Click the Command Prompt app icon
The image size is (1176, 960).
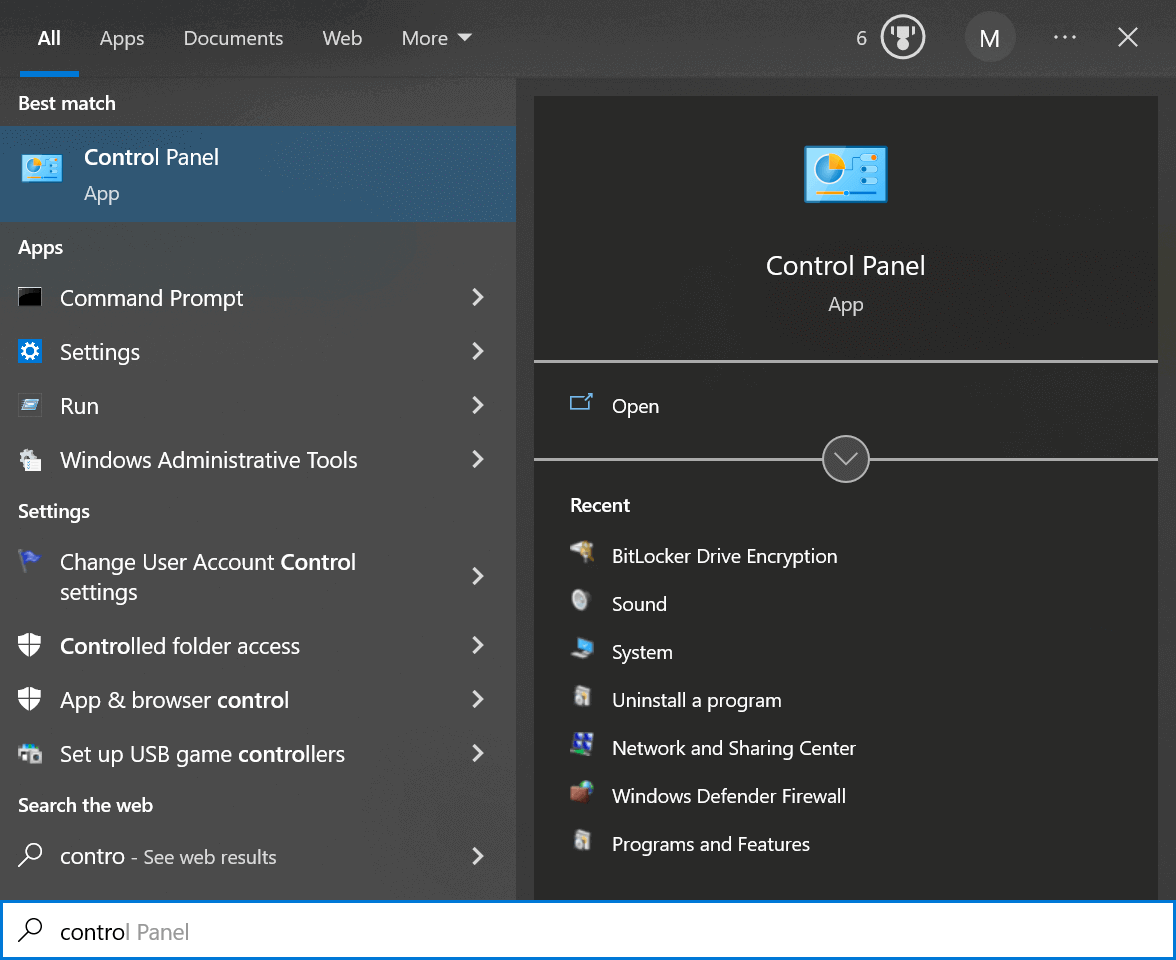pyautogui.click(x=30, y=298)
